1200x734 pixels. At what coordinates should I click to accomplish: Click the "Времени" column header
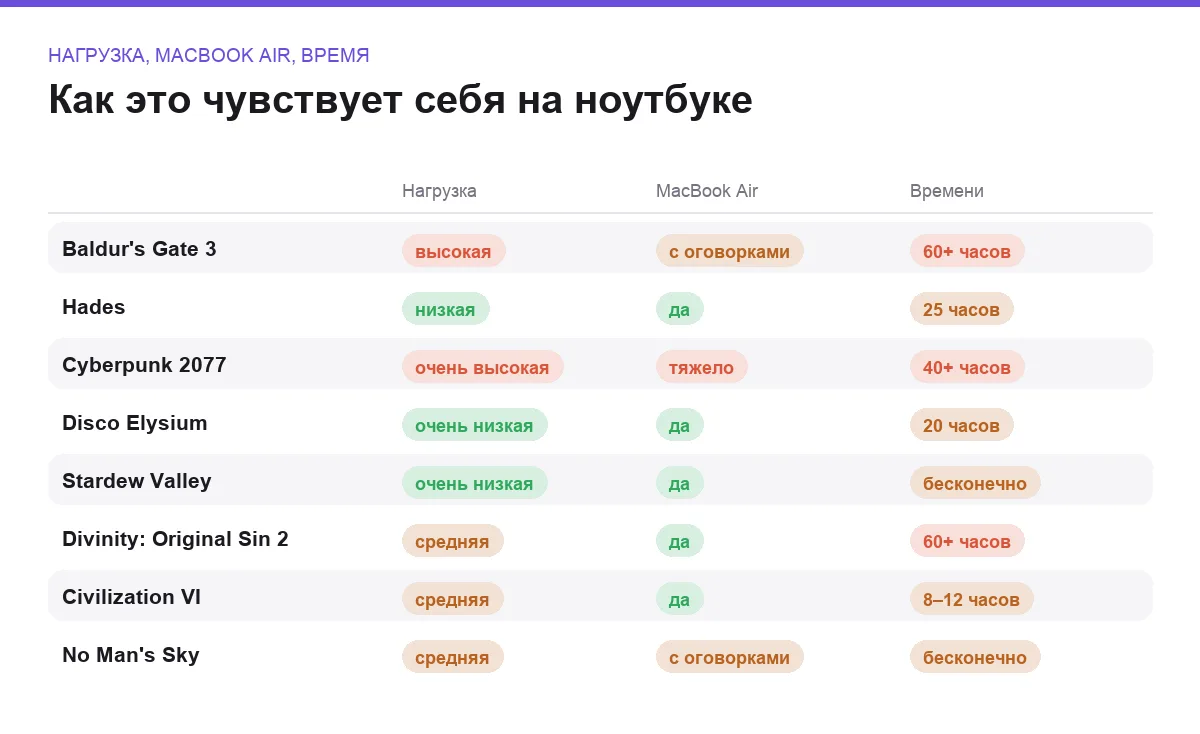tap(947, 191)
